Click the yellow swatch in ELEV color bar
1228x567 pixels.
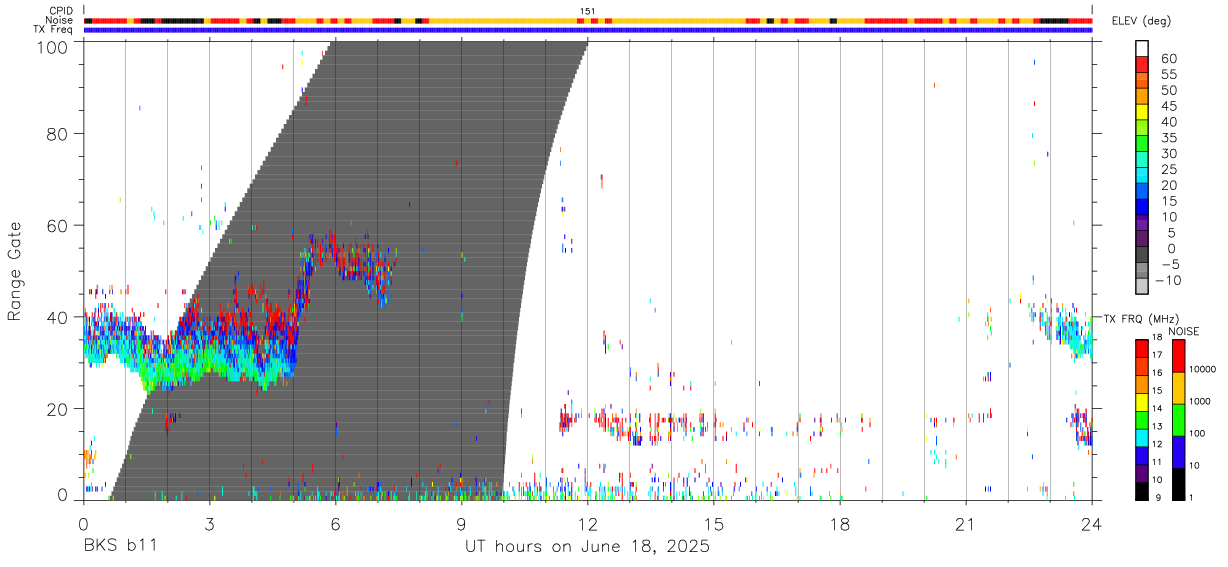click(x=1142, y=113)
